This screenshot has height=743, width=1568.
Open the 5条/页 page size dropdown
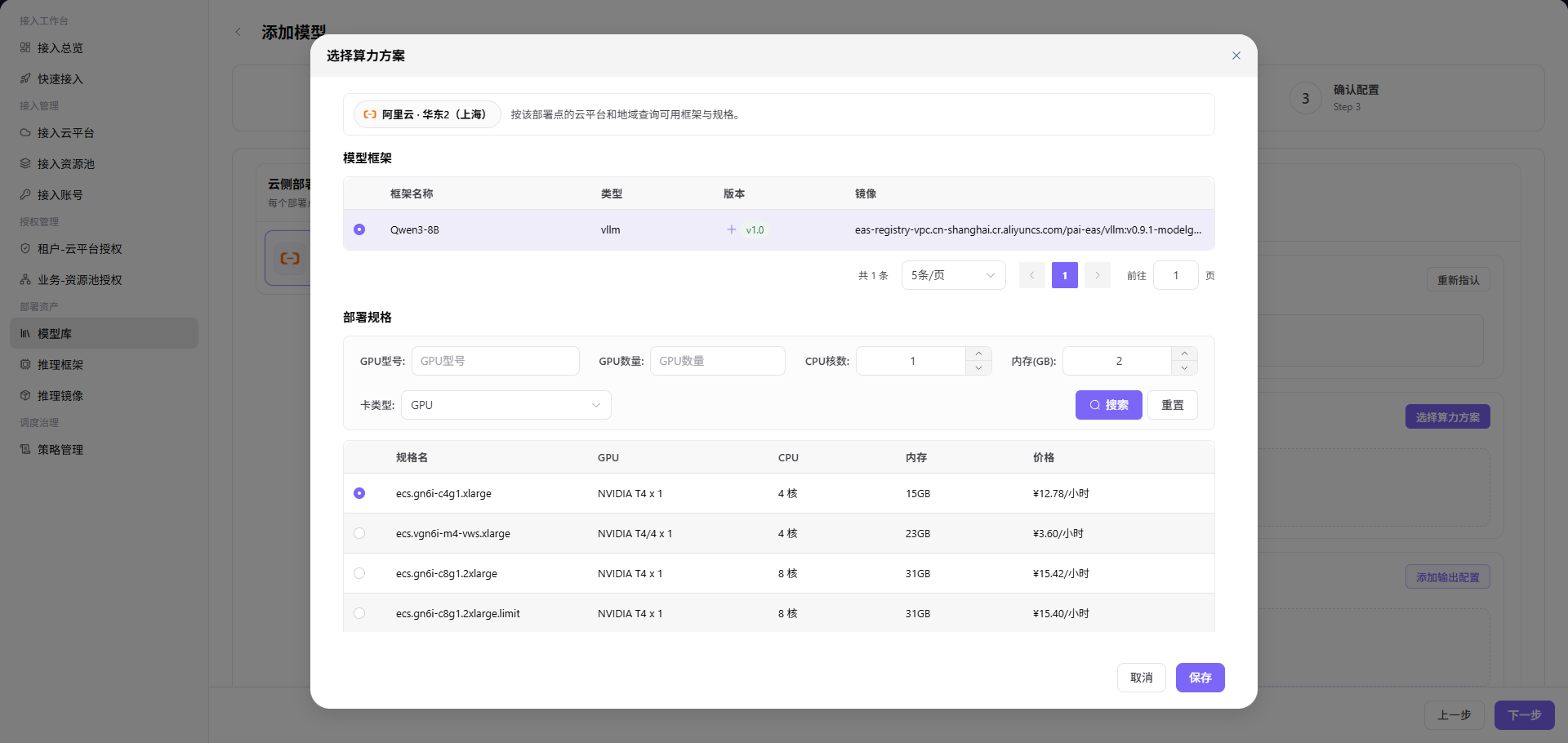coord(953,275)
